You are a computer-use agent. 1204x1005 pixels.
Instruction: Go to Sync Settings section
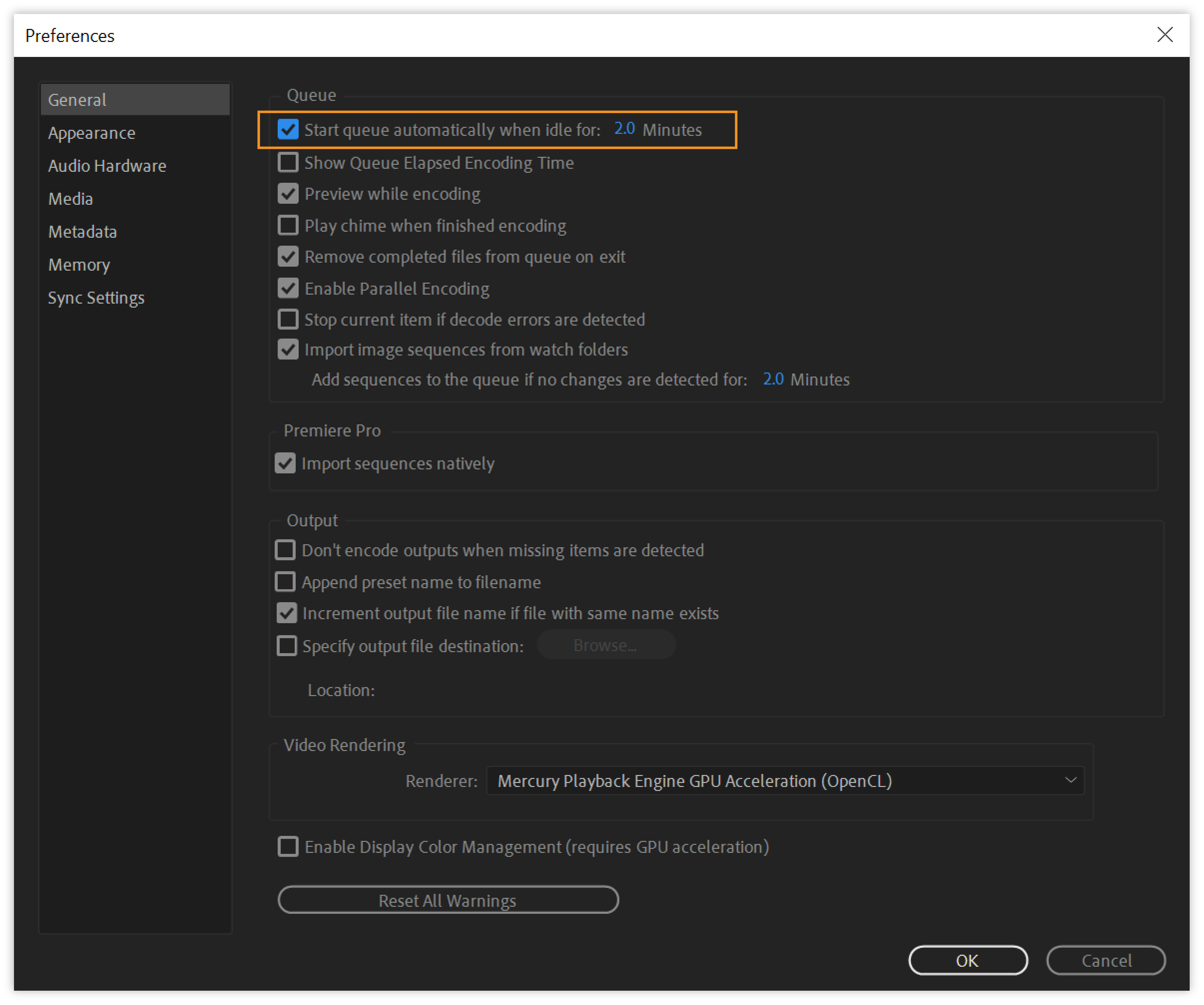(96, 298)
